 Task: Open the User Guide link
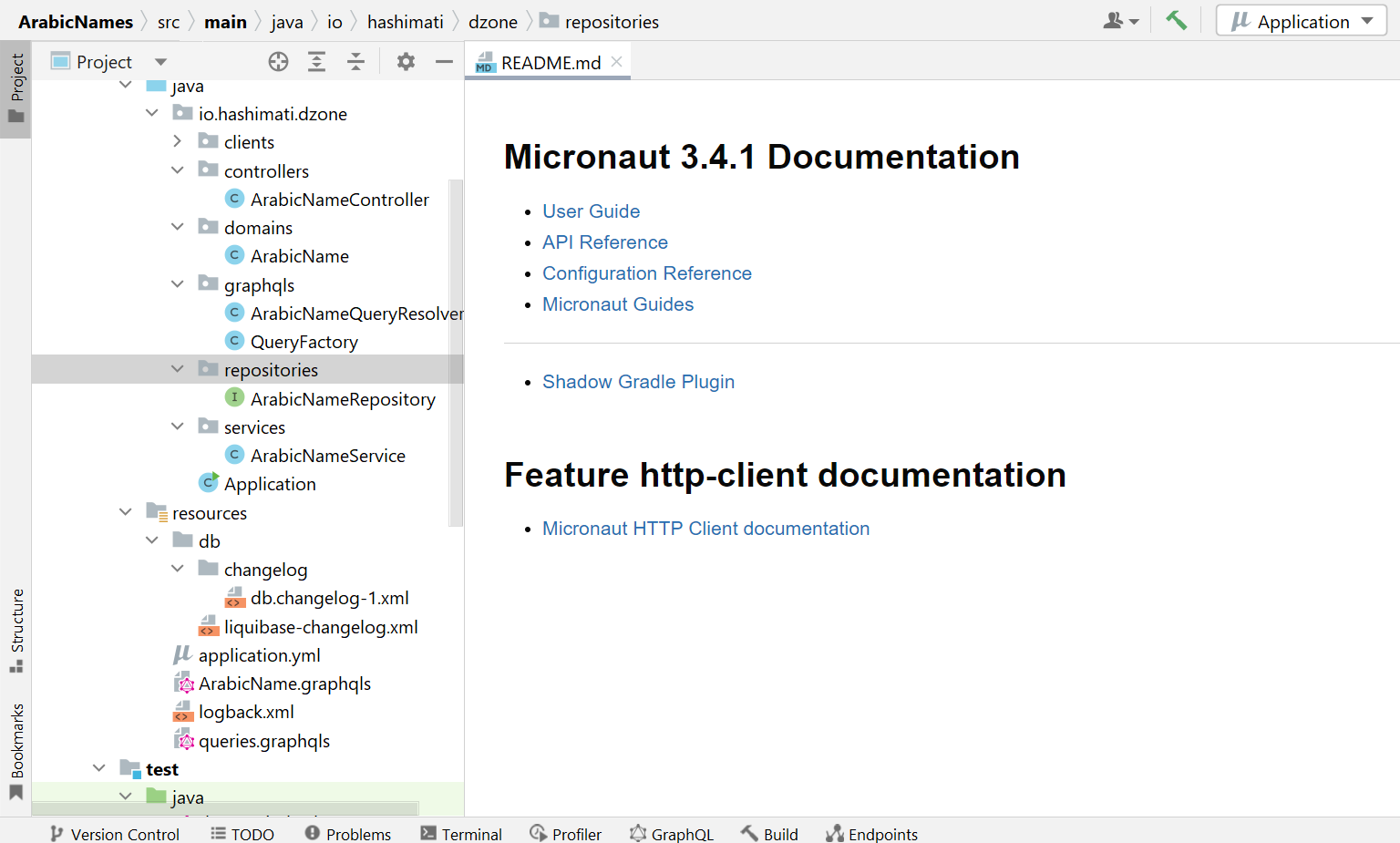click(591, 211)
